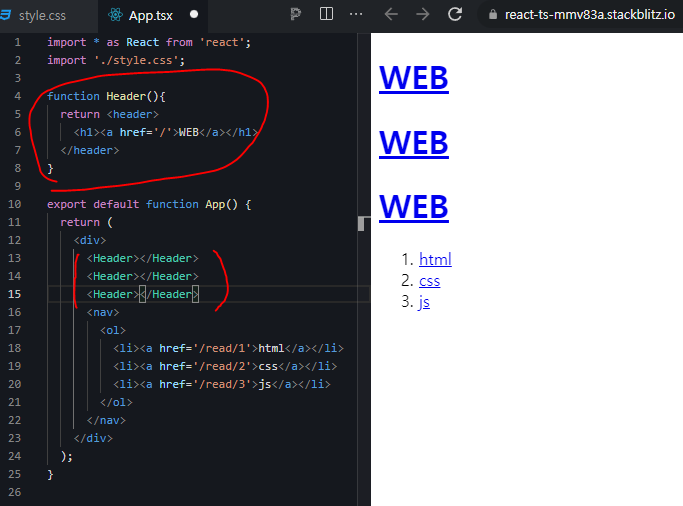Screen dimensions: 683x506
Task: Switch to the style.css tab
Action: click(42, 16)
